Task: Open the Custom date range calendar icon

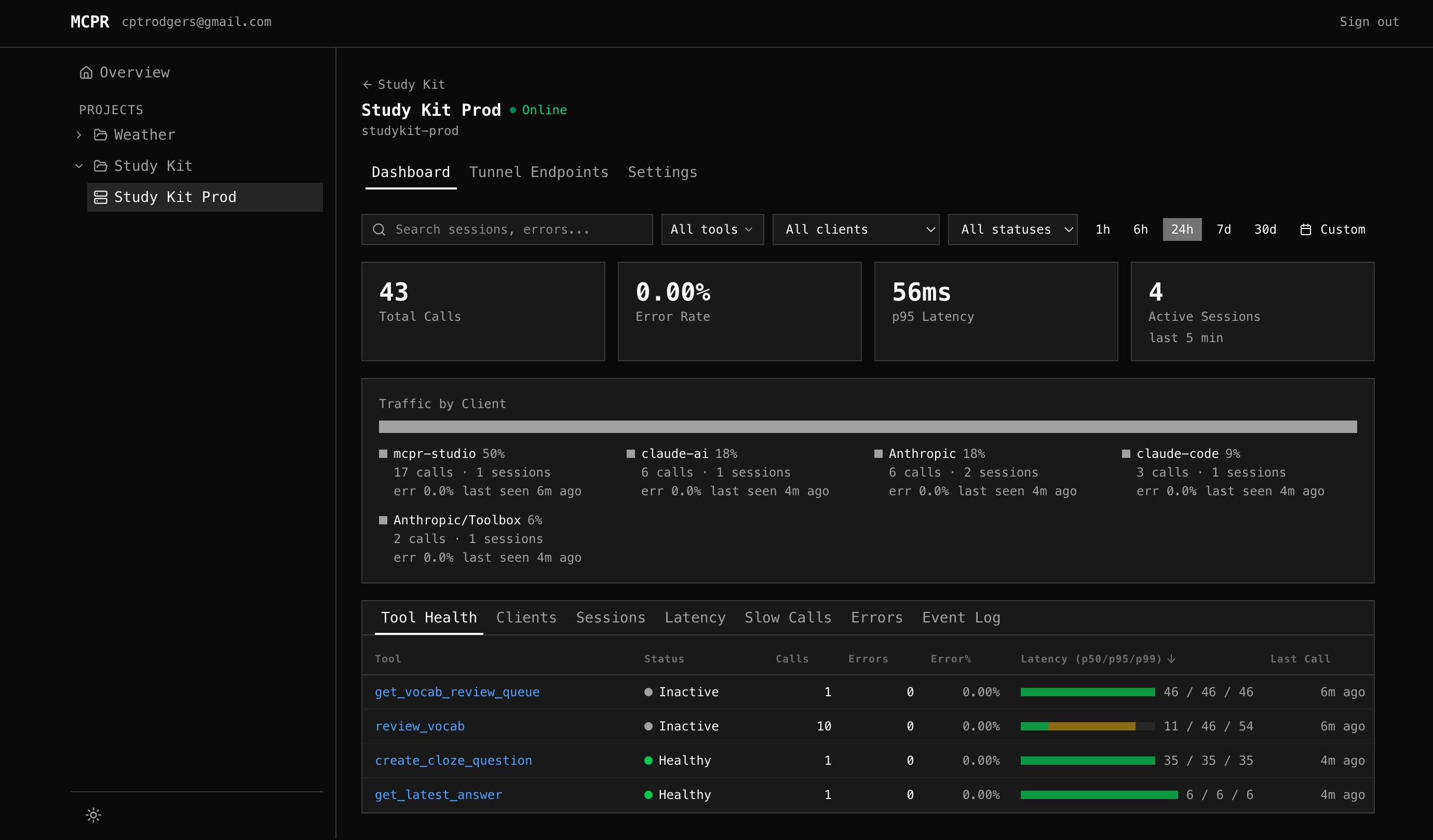Action: tap(1306, 229)
